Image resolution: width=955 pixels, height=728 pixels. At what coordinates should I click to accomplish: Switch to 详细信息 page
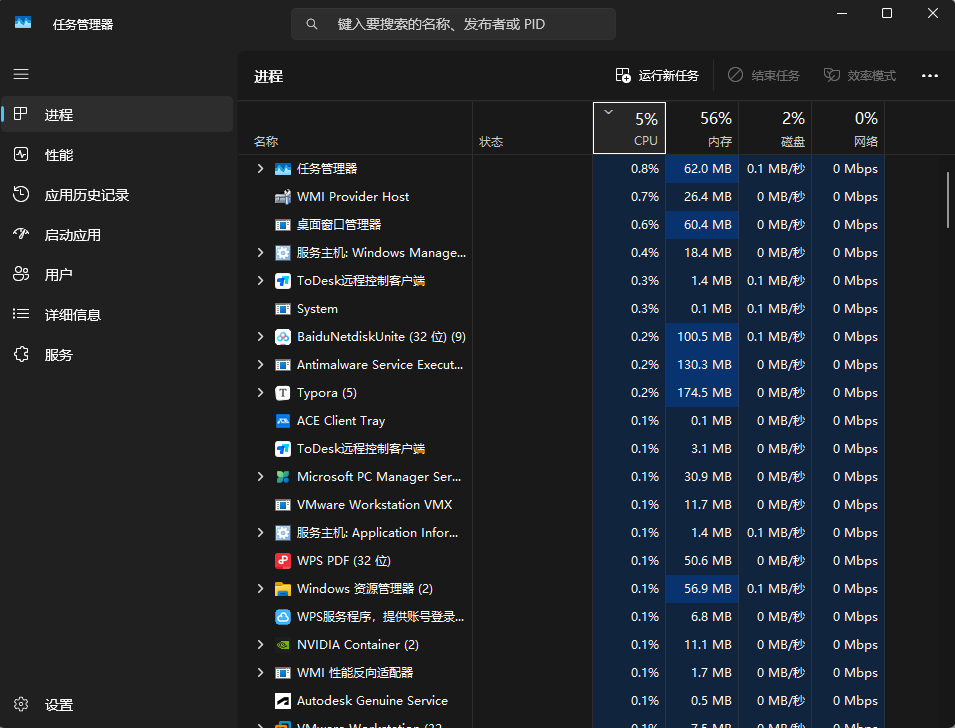[x=117, y=314]
